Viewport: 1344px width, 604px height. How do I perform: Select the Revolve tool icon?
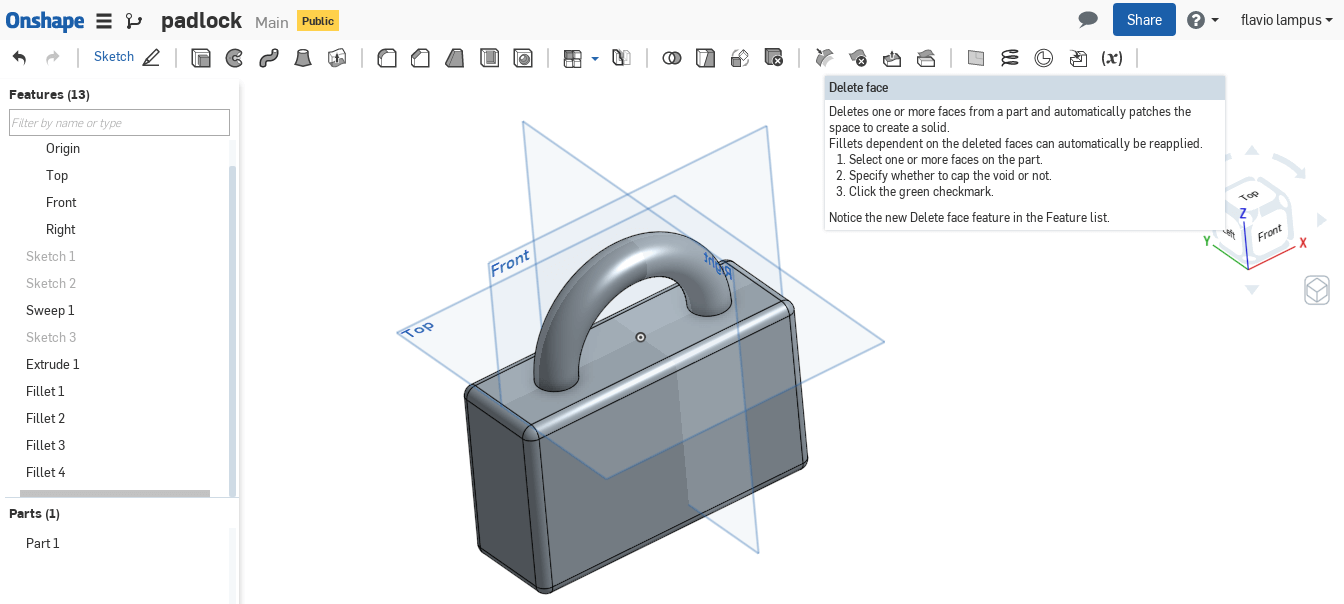pyautogui.click(x=235, y=58)
